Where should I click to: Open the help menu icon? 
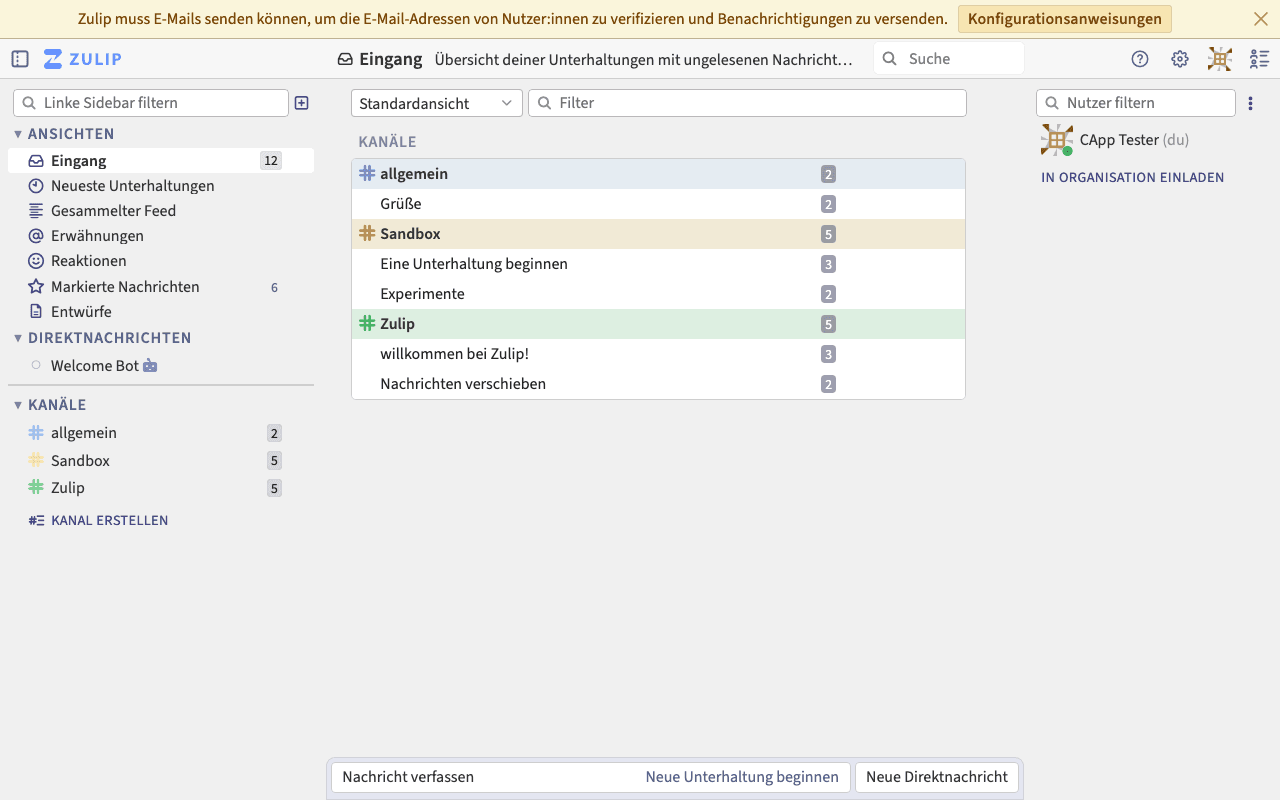[x=1140, y=59]
